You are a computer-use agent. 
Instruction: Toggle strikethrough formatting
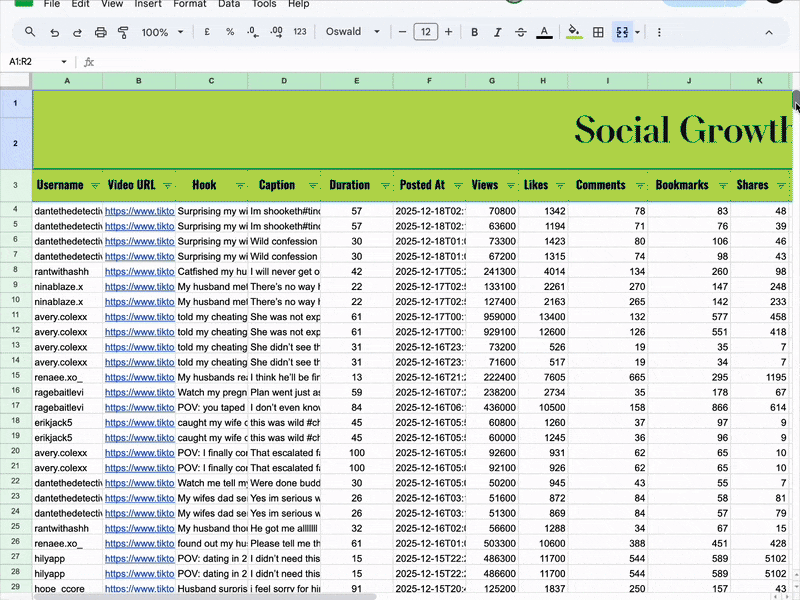tap(520, 32)
